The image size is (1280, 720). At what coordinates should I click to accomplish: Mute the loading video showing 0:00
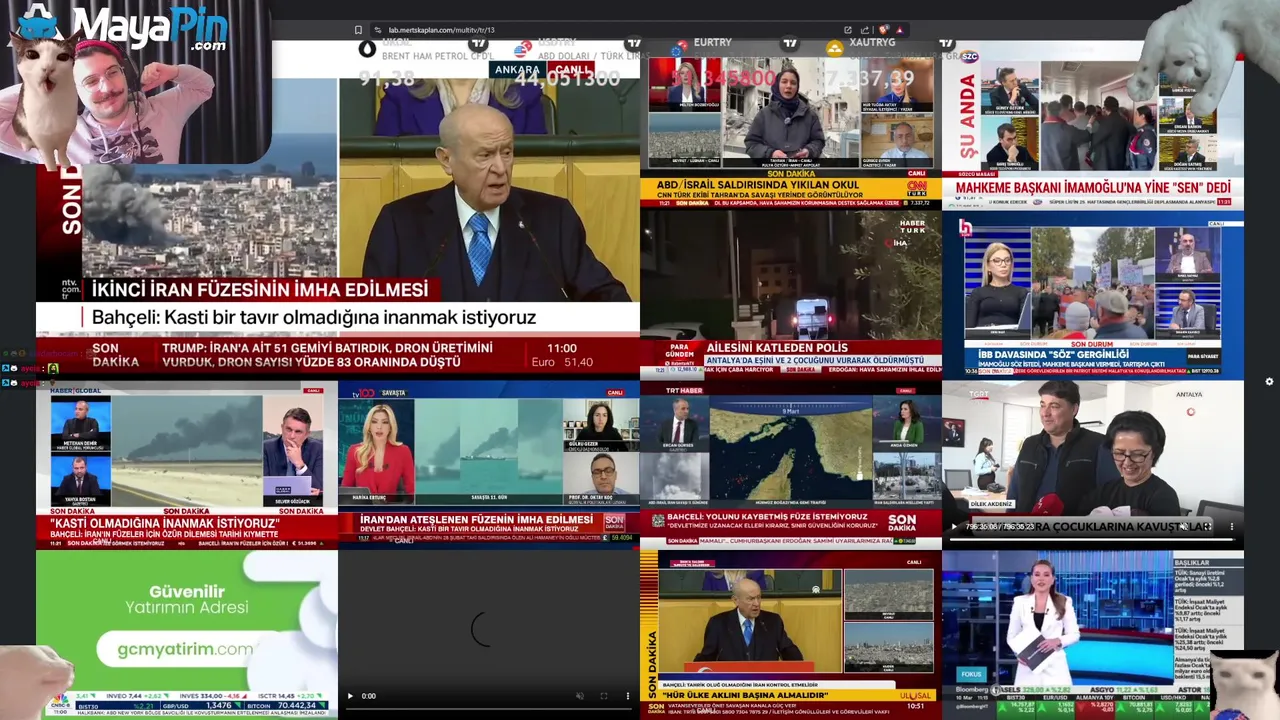coord(580,696)
